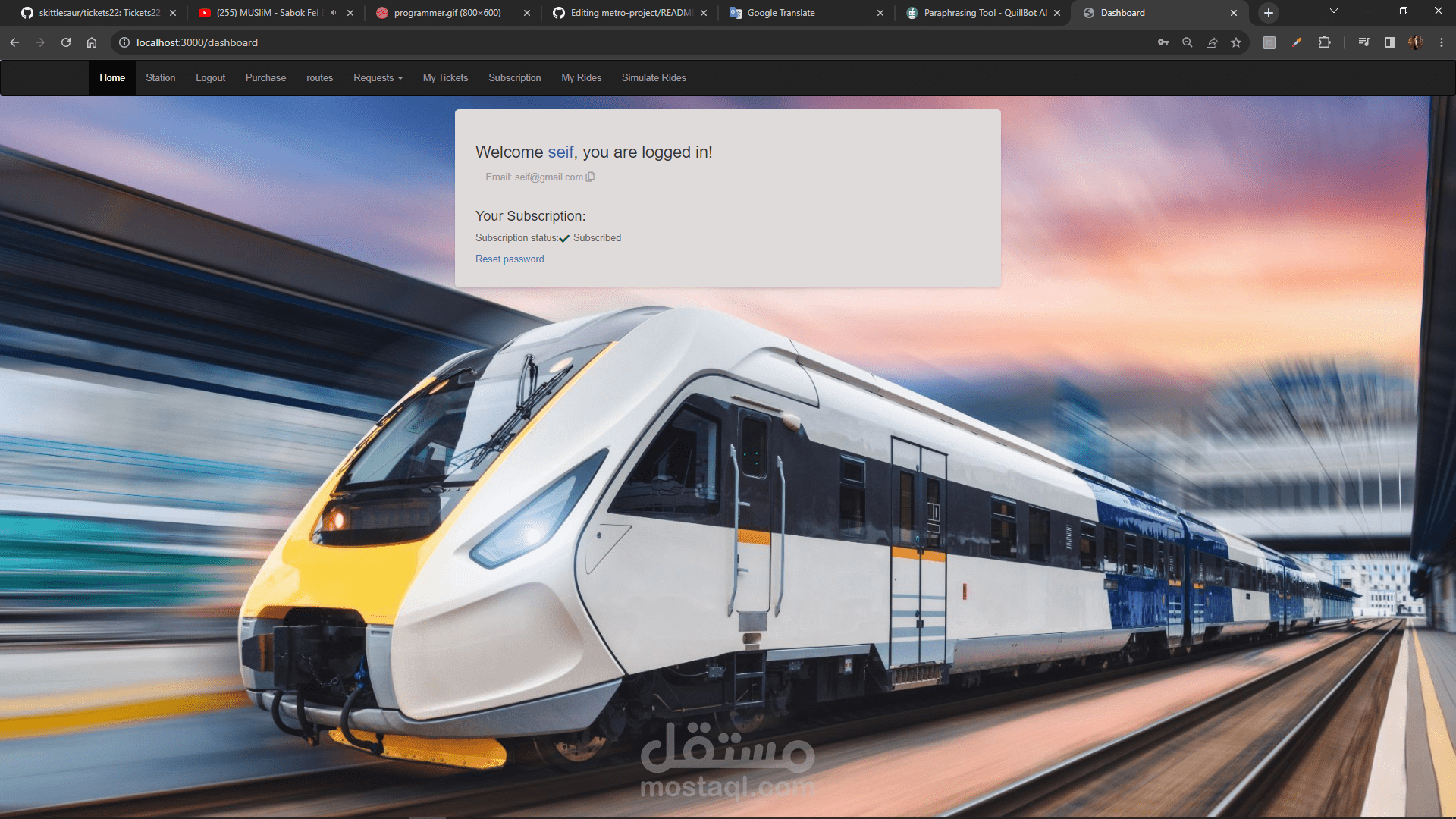Go to browser home page
The height and width of the screenshot is (819, 1456).
(92, 42)
